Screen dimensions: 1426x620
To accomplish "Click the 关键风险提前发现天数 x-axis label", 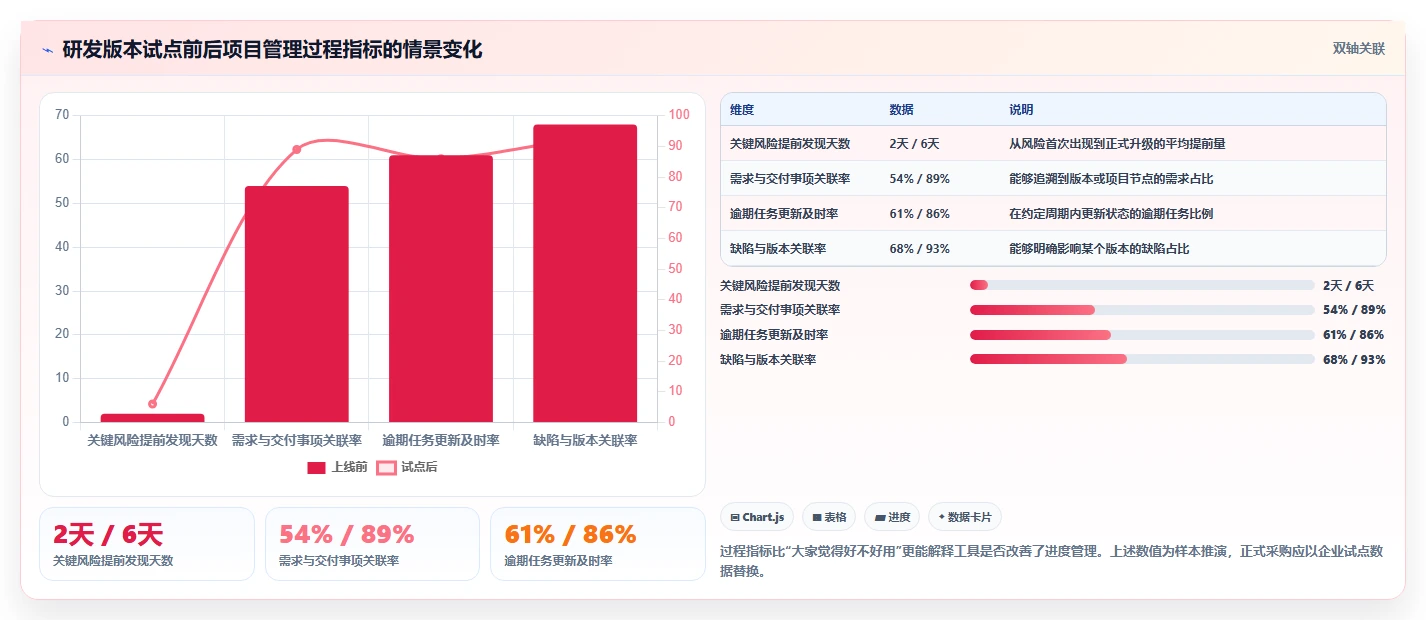I will [153, 440].
